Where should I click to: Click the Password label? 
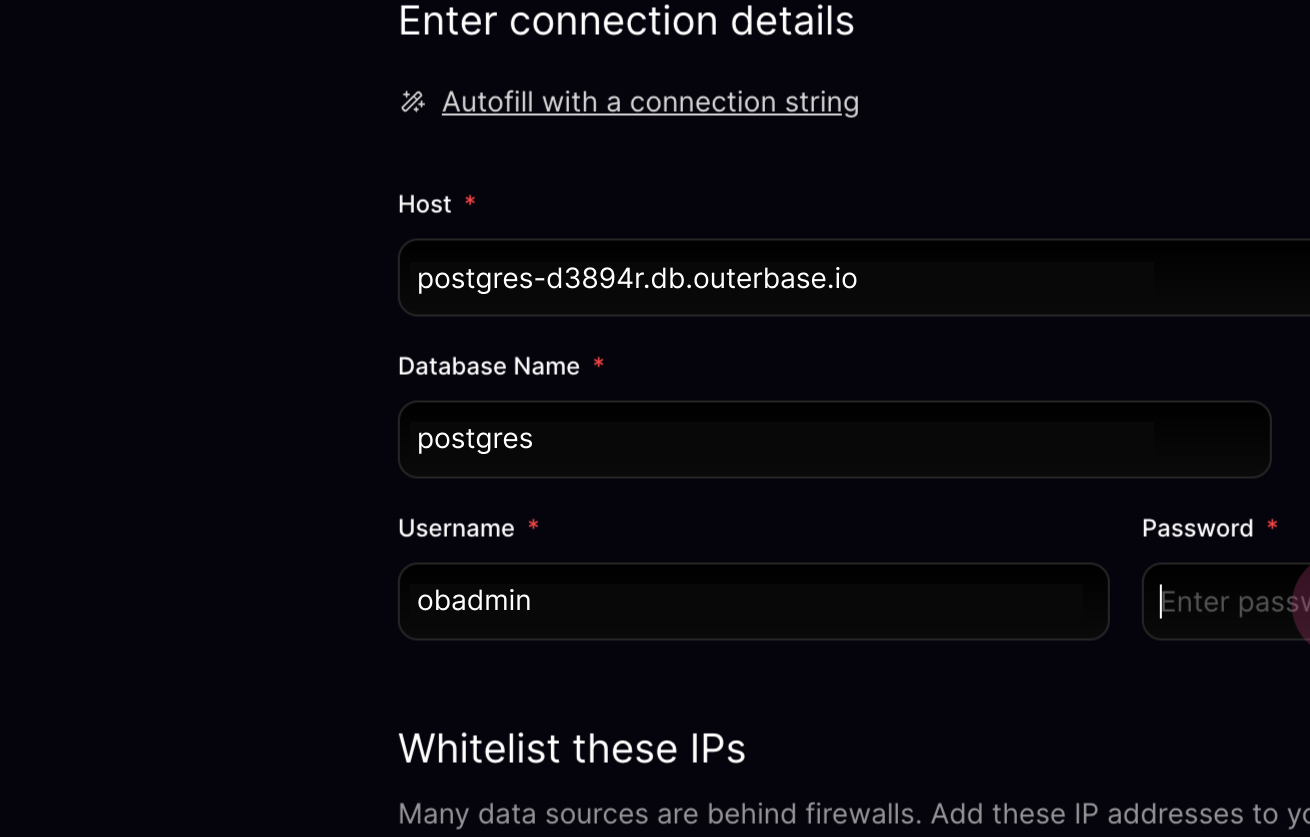tap(1197, 527)
